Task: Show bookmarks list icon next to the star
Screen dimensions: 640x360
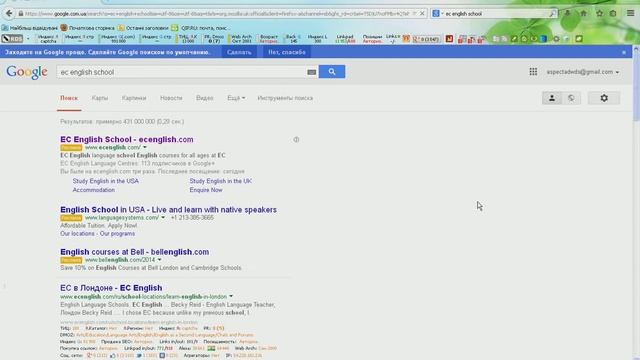Action: pos(613,13)
